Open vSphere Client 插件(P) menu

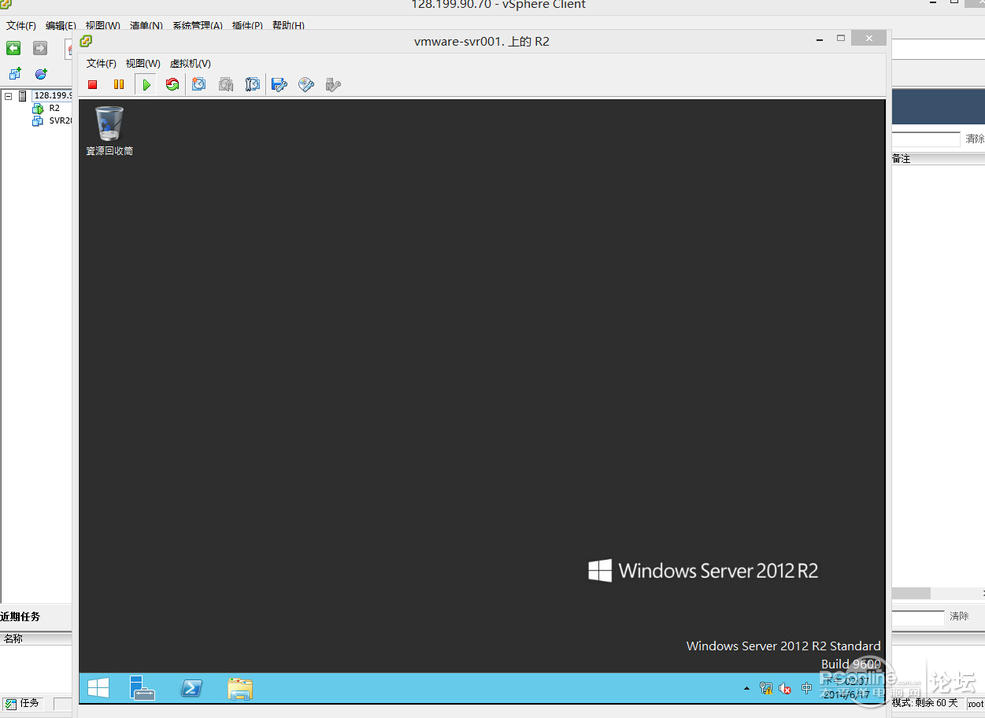point(248,26)
